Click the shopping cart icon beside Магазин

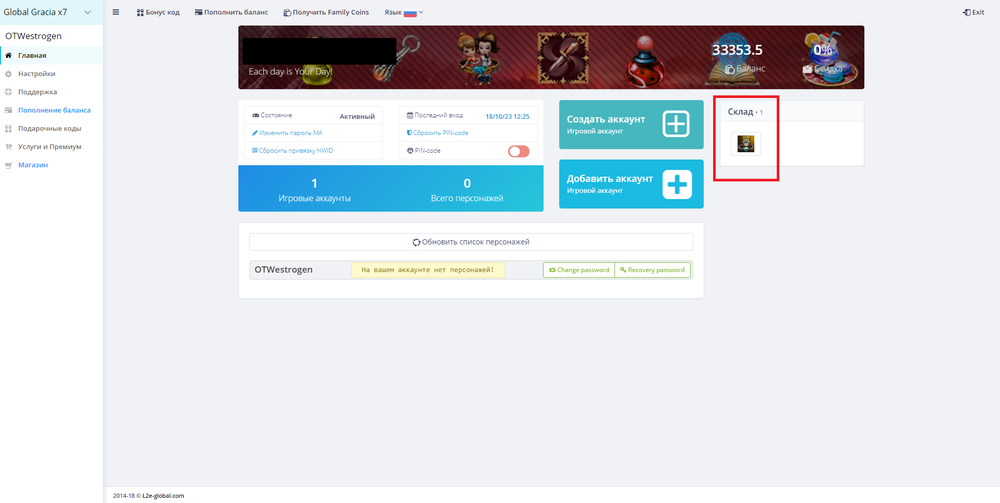(x=9, y=165)
